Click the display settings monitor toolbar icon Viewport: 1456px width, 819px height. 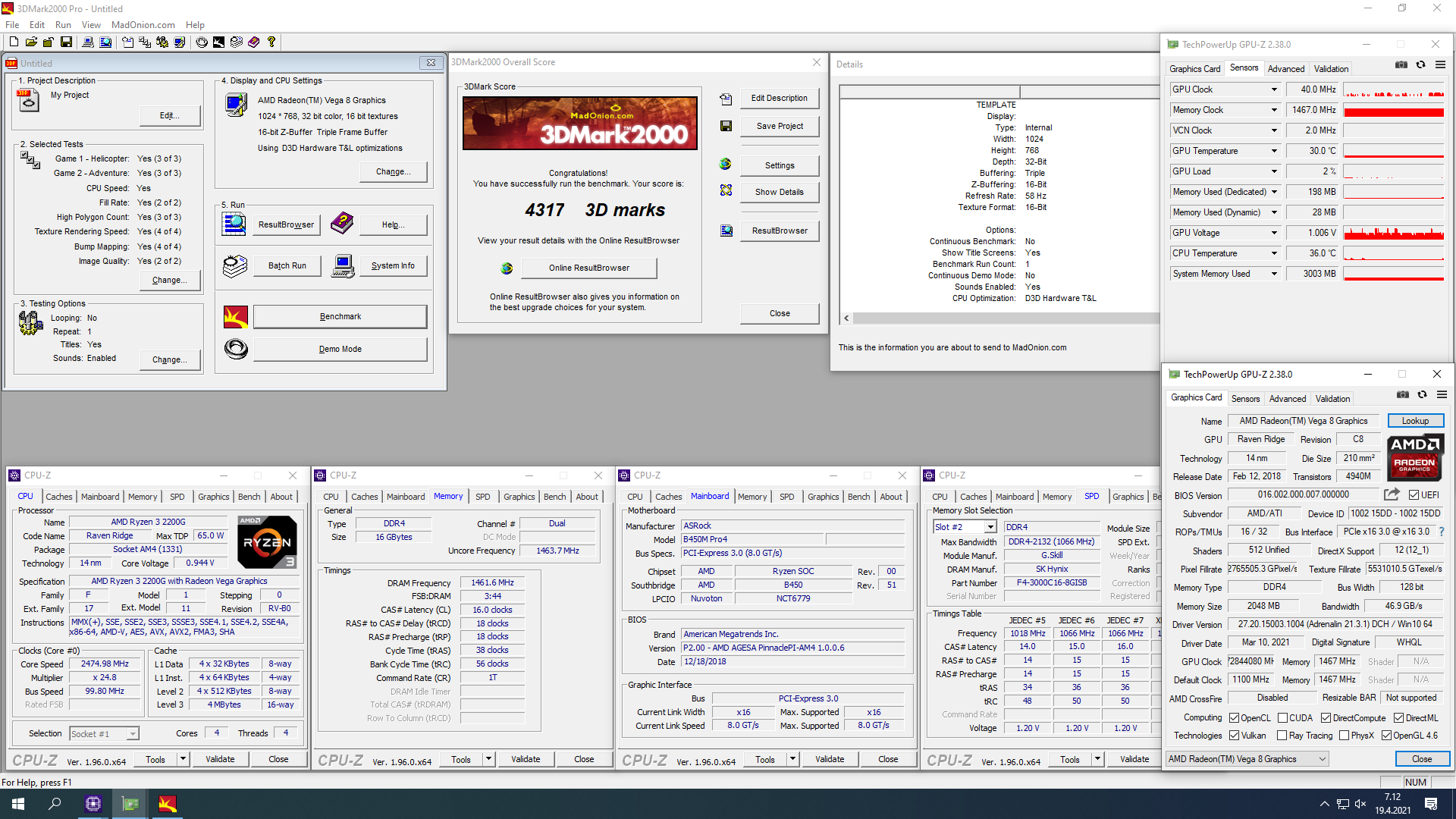click(180, 42)
